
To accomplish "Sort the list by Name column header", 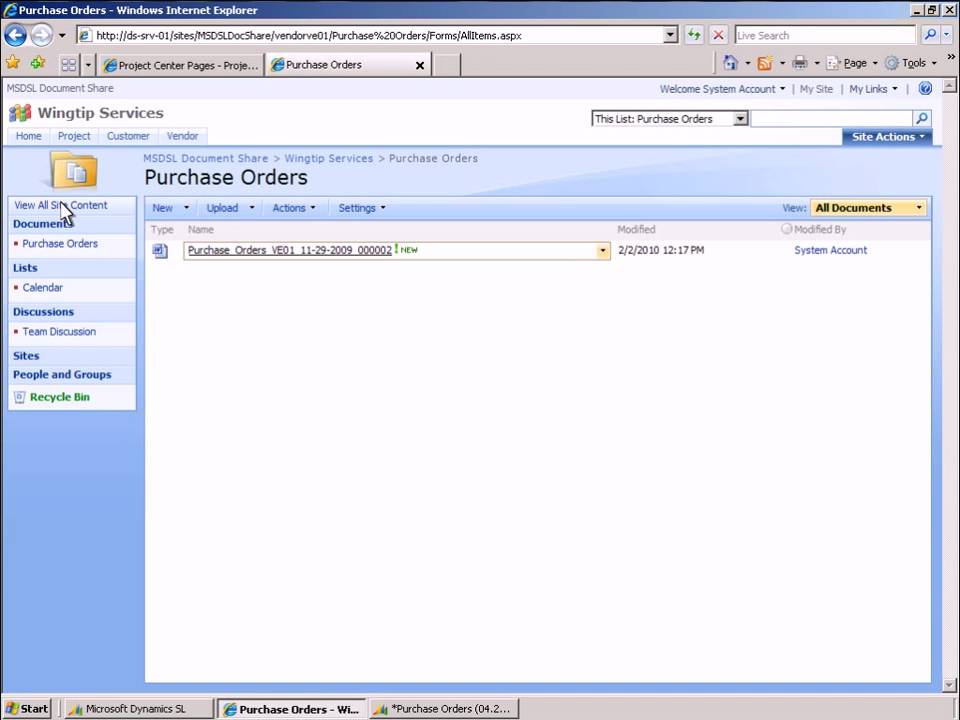I will click(x=201, y=230).
